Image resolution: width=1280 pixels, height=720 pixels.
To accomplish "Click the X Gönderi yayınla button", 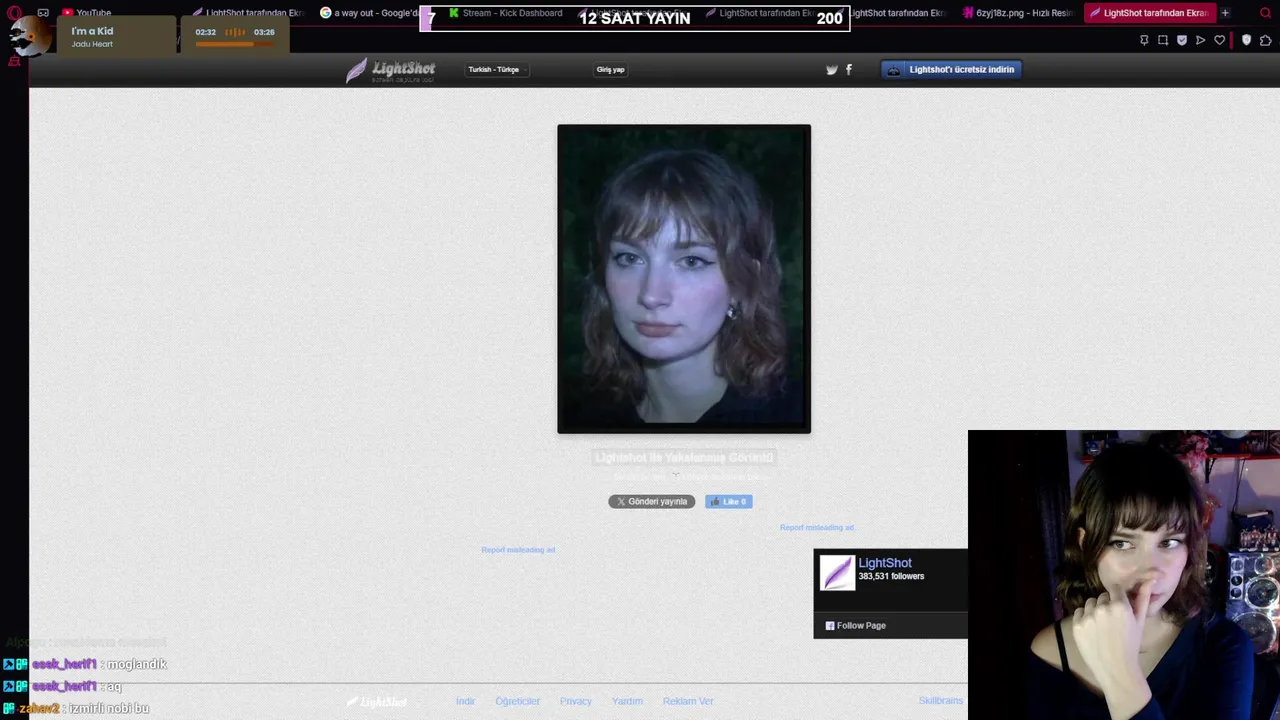I will pos(651,501).
